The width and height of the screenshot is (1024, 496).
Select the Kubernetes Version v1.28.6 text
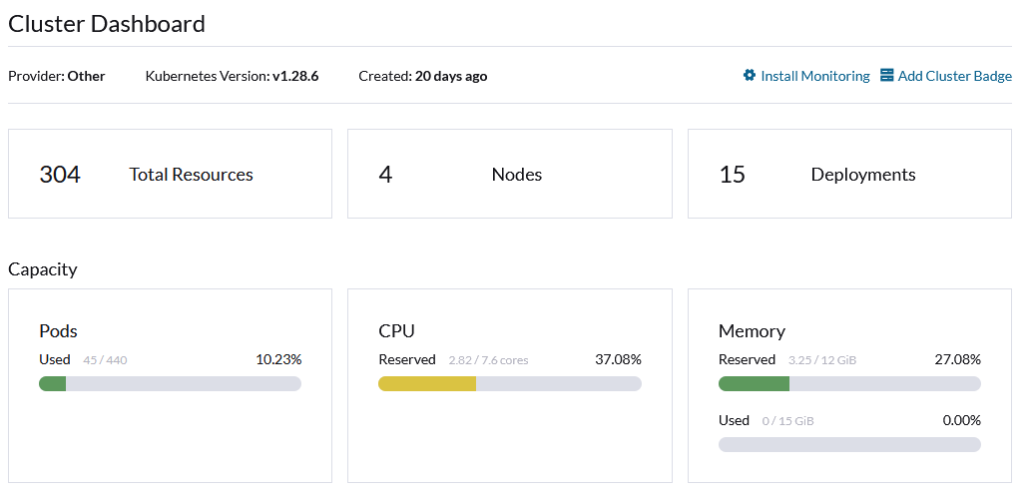232,76
